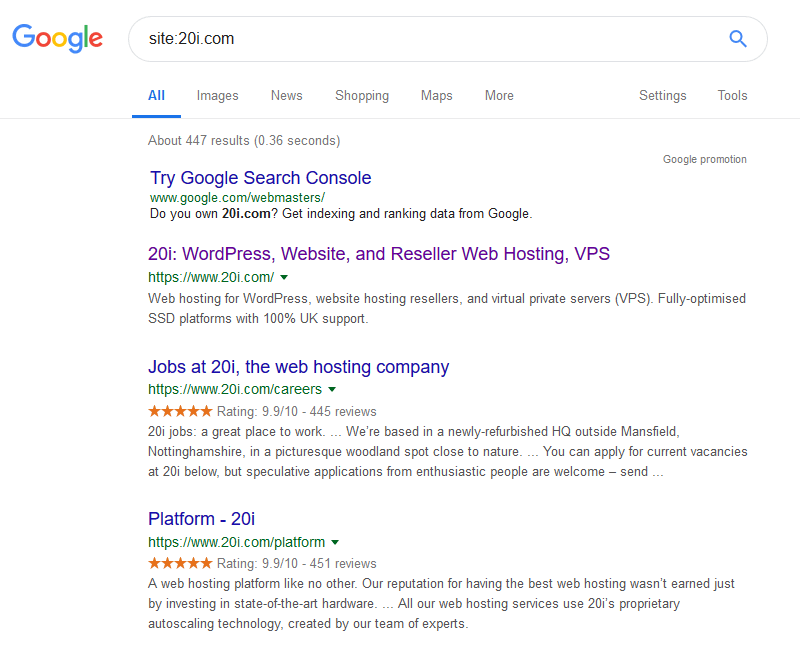Click snippet starting '20i jobs: a great place'
The image size is (800, 652).
click(x=447, y=452)
